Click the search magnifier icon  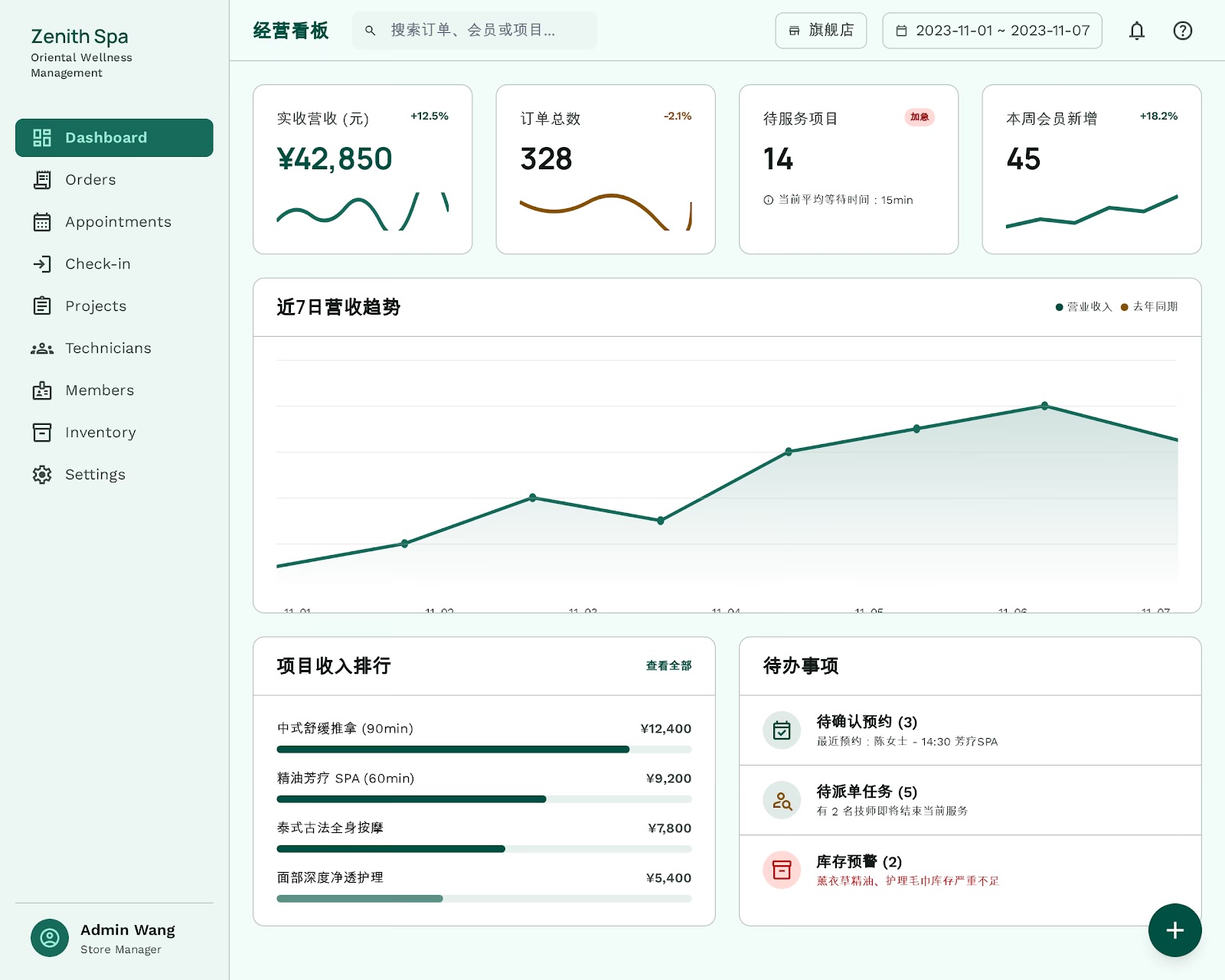coord(370,31)
